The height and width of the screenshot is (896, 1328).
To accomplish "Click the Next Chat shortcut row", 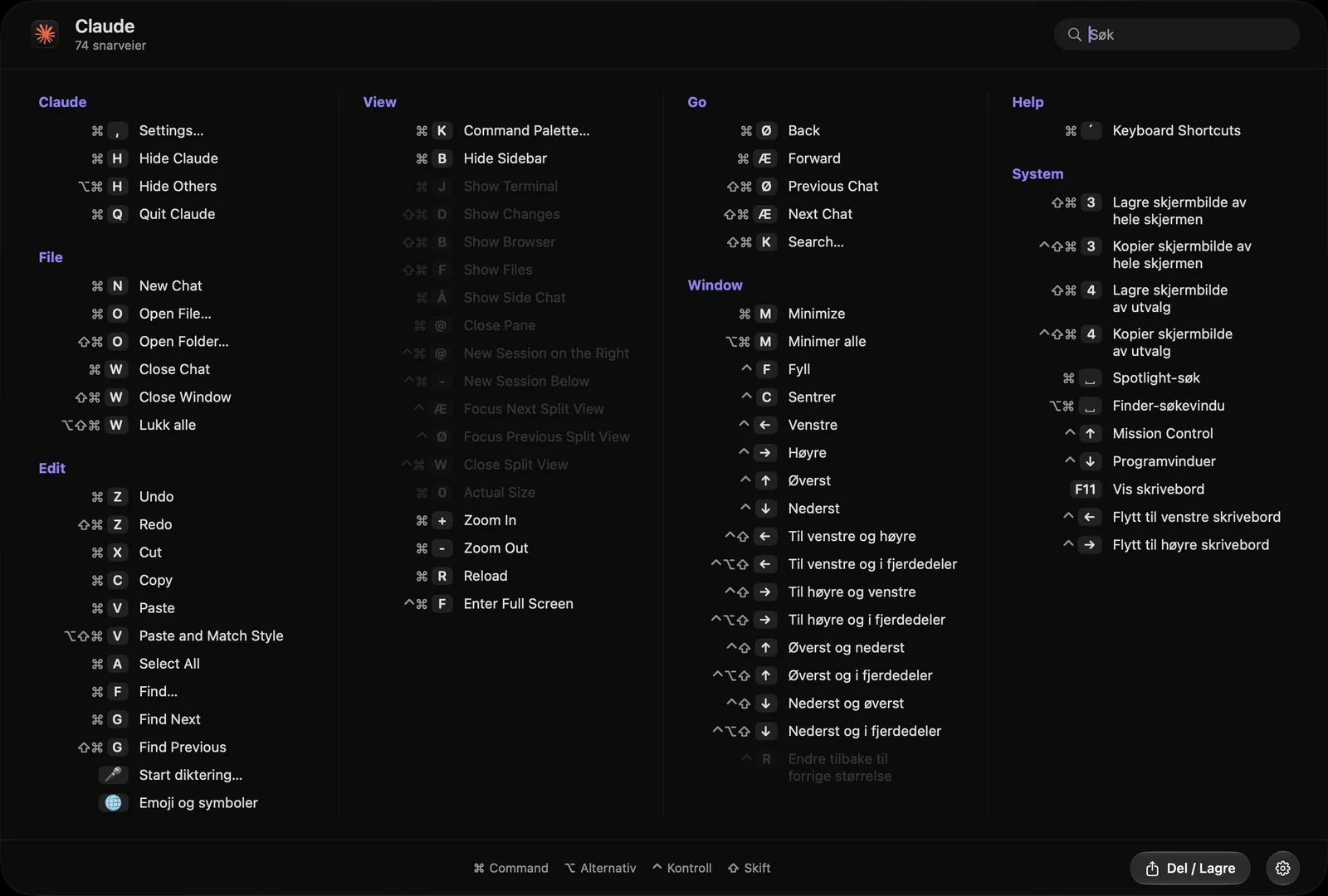I will tap(788, 214).
